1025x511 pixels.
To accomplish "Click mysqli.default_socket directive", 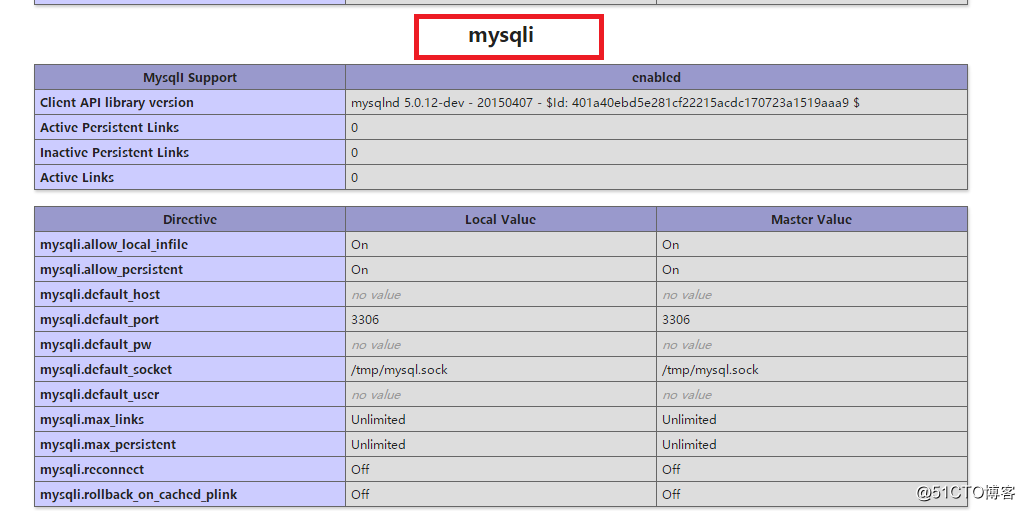I will 106,369.
